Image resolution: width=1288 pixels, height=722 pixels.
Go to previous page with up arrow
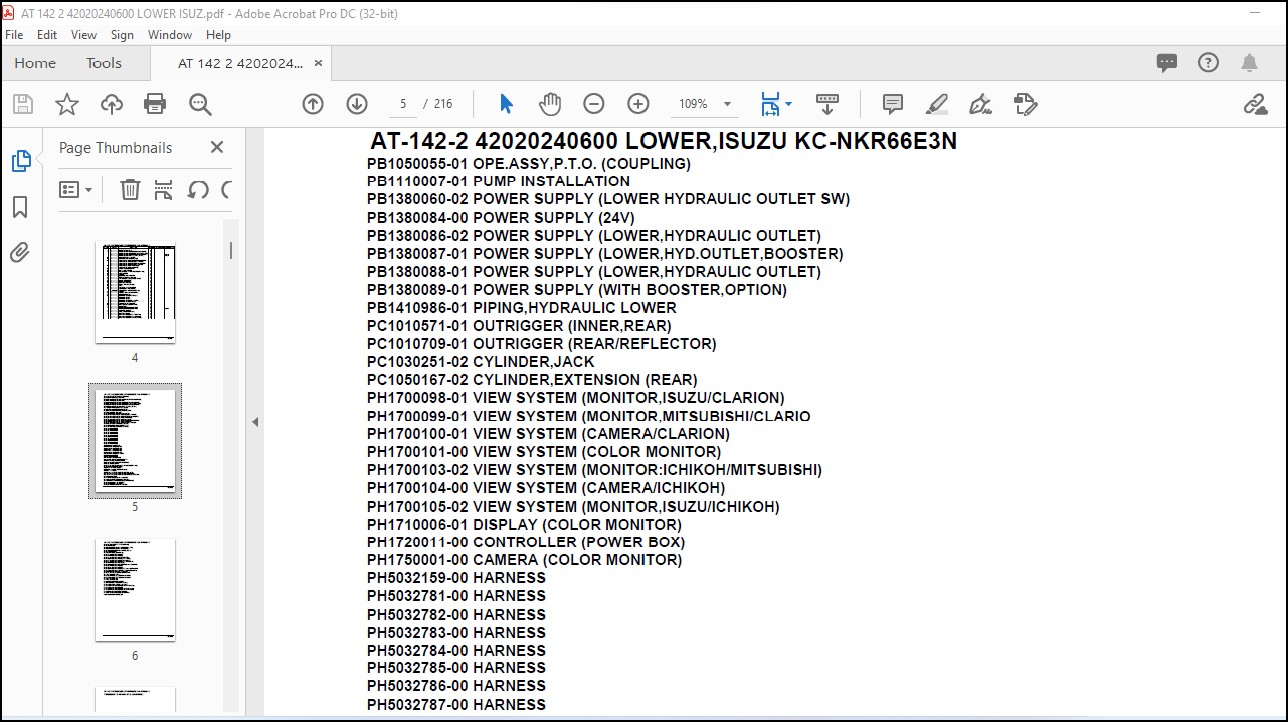click(x=313, y=104)
